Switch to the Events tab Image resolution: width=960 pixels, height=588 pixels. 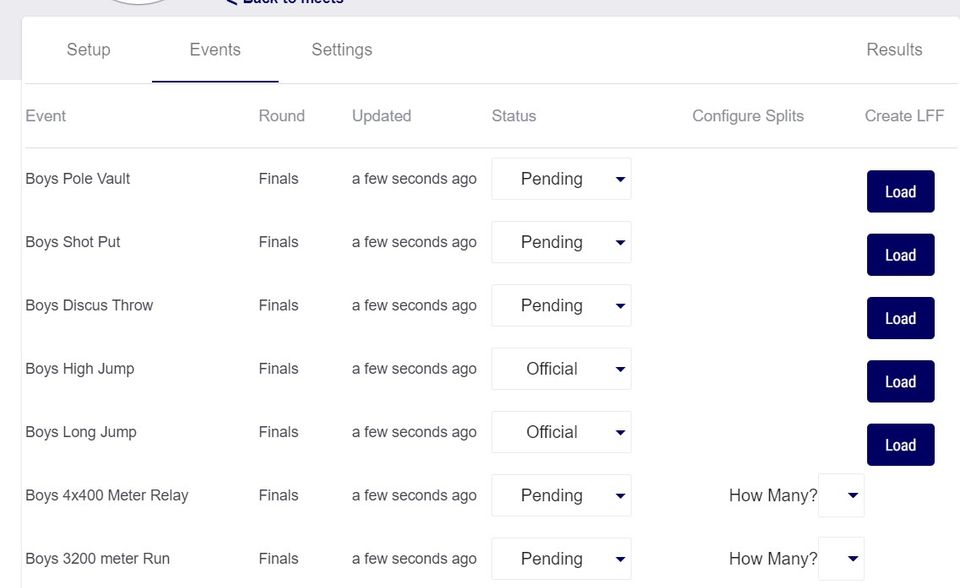pos(215,50)
